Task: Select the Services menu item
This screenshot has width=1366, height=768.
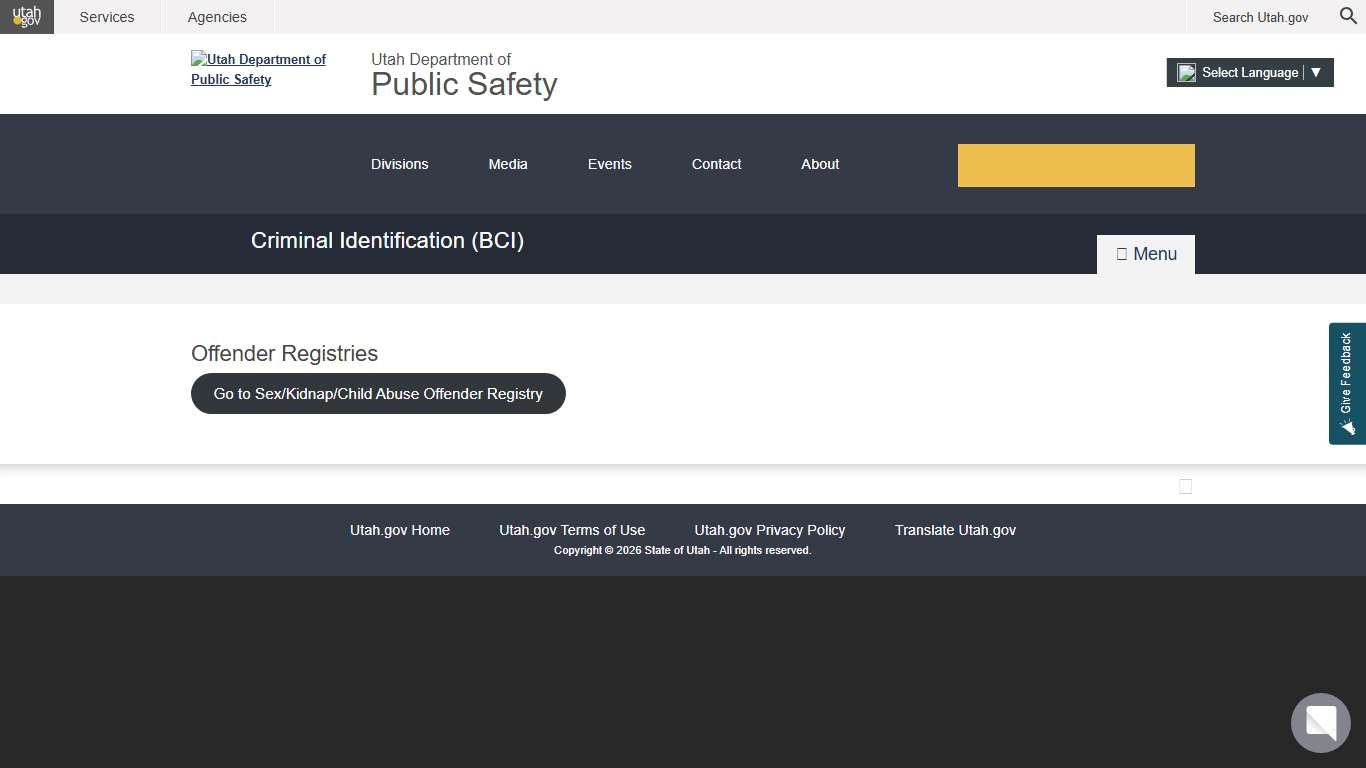Action: click(107, 17)
